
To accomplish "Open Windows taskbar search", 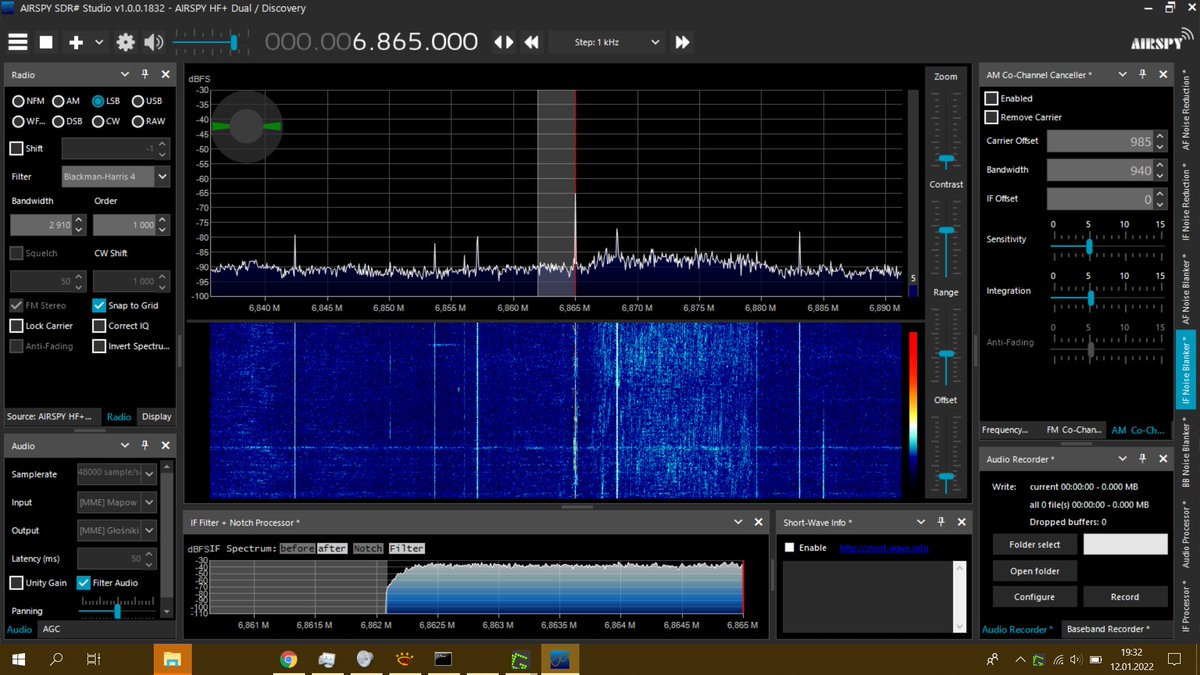I will coord(57,659).
